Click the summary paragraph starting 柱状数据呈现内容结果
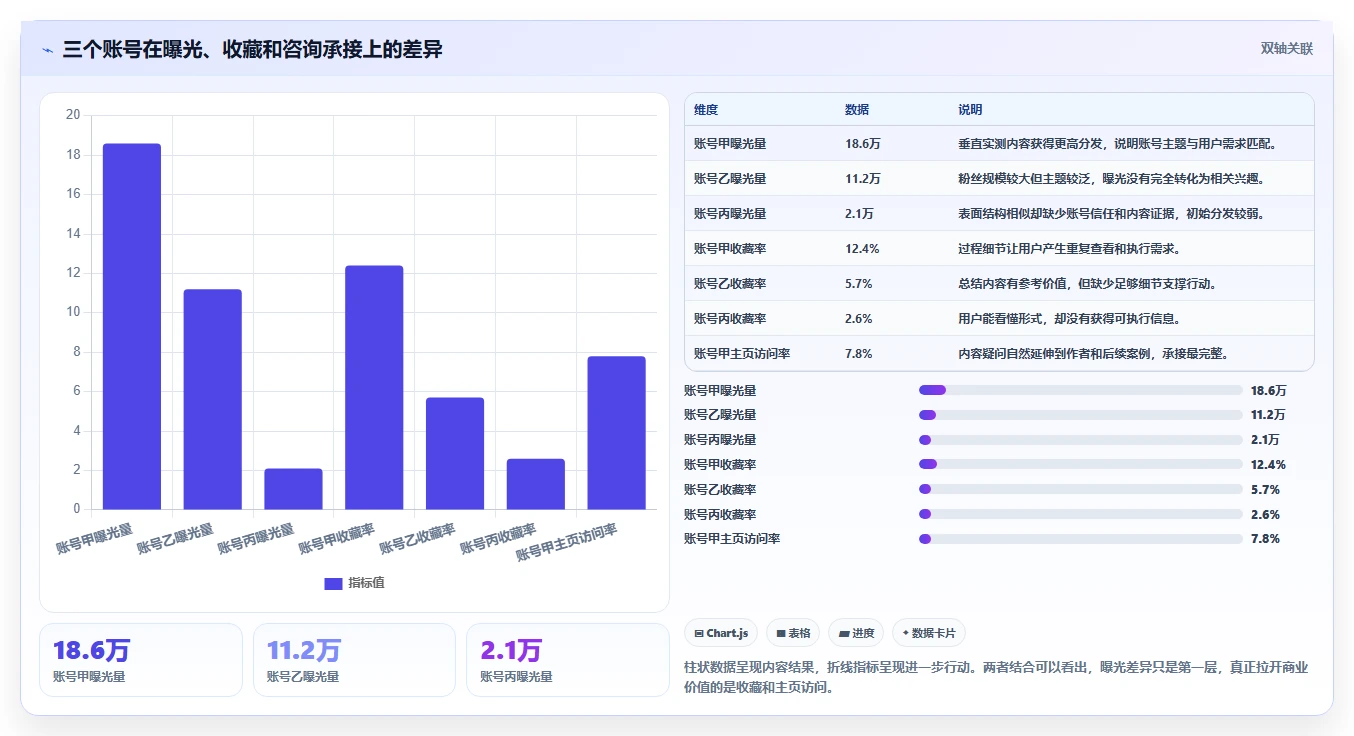This screenshot has width=1354, height=736. 996,677
